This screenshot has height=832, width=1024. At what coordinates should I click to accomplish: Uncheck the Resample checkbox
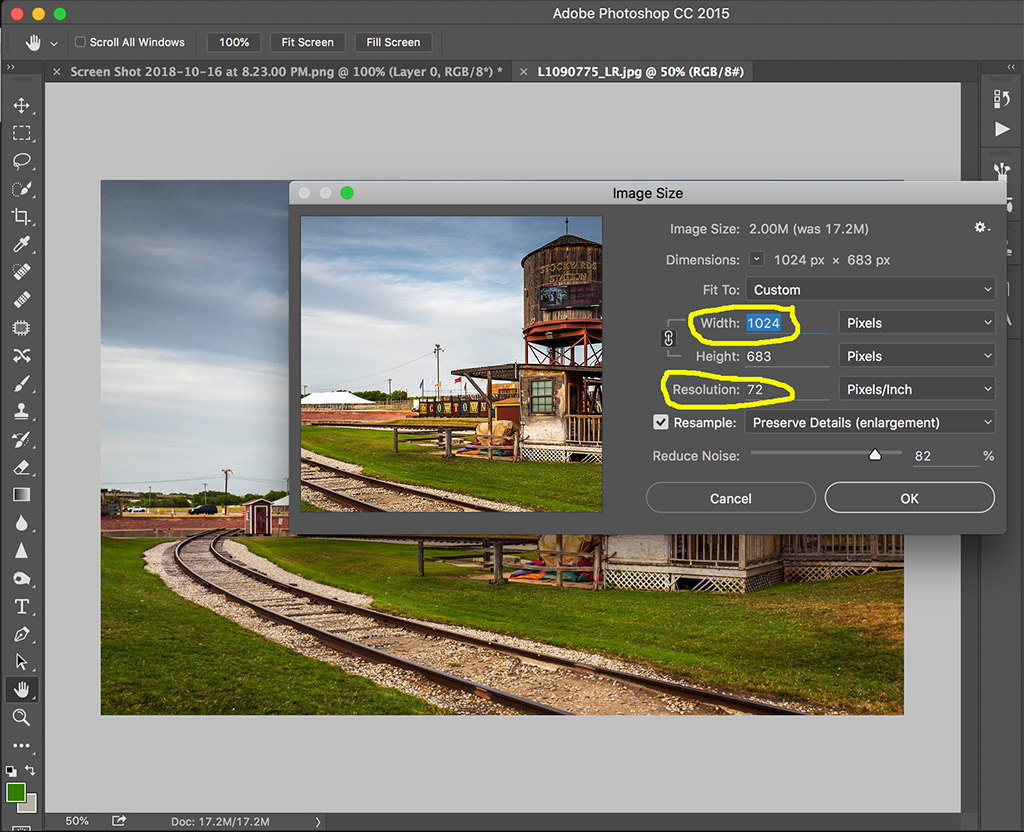tap(661, 423)
